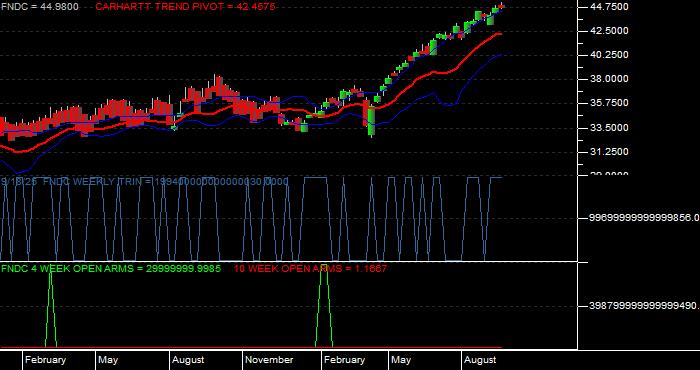
Task: Click the second August date marker
Action: click(480, 360)
